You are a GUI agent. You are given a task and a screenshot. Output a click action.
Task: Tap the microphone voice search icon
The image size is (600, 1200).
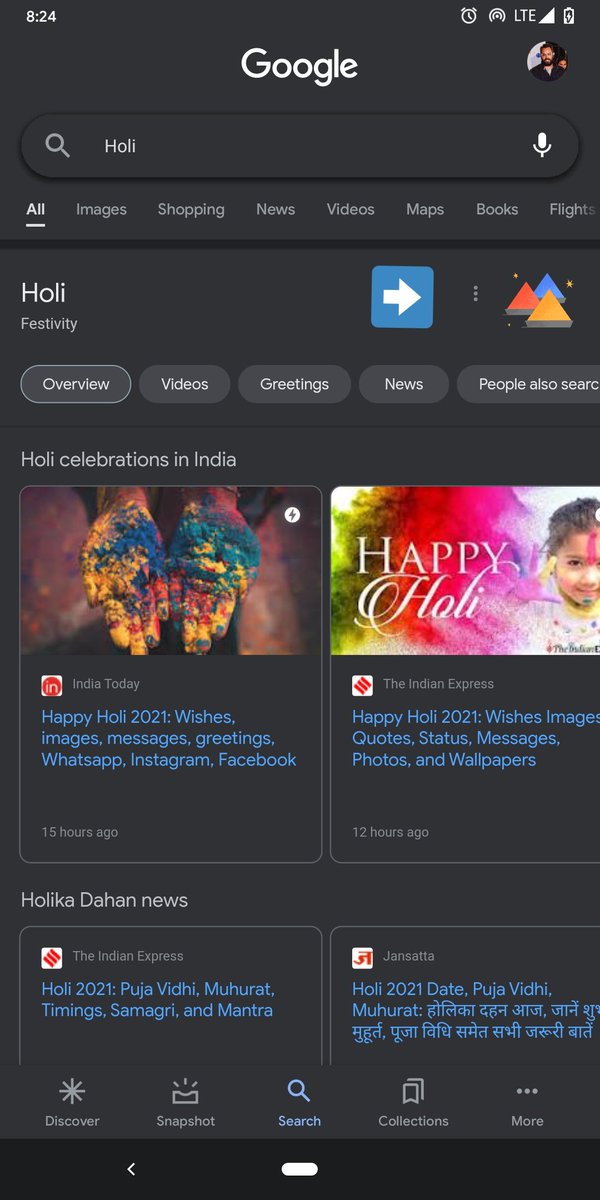tap(542, 145)
